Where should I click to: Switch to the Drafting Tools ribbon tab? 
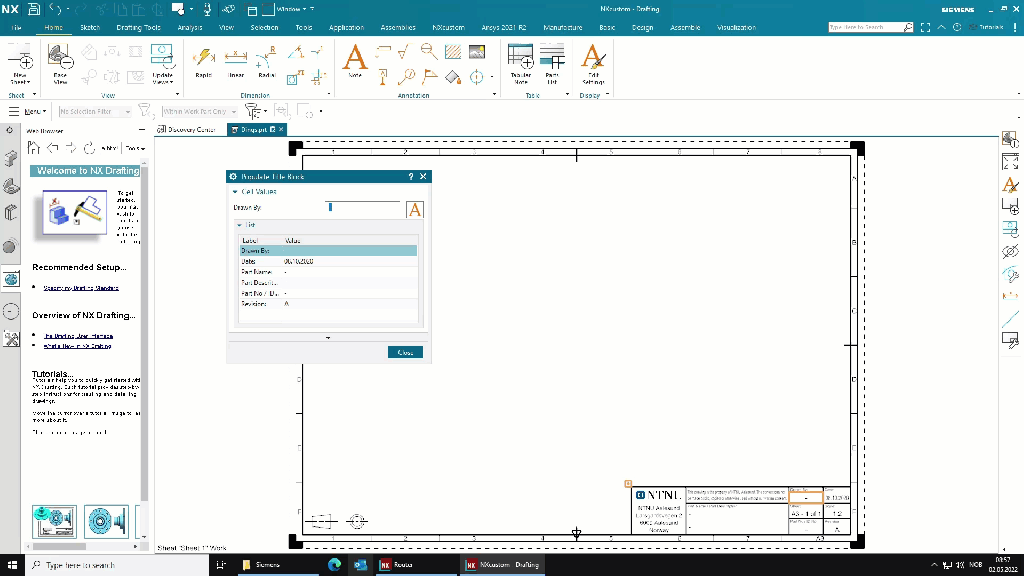pos(137,28)
